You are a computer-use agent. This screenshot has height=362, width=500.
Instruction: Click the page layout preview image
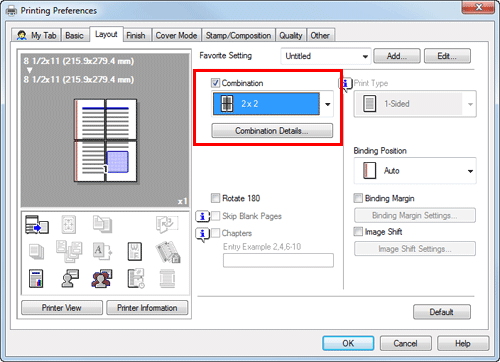click(105, 140)
